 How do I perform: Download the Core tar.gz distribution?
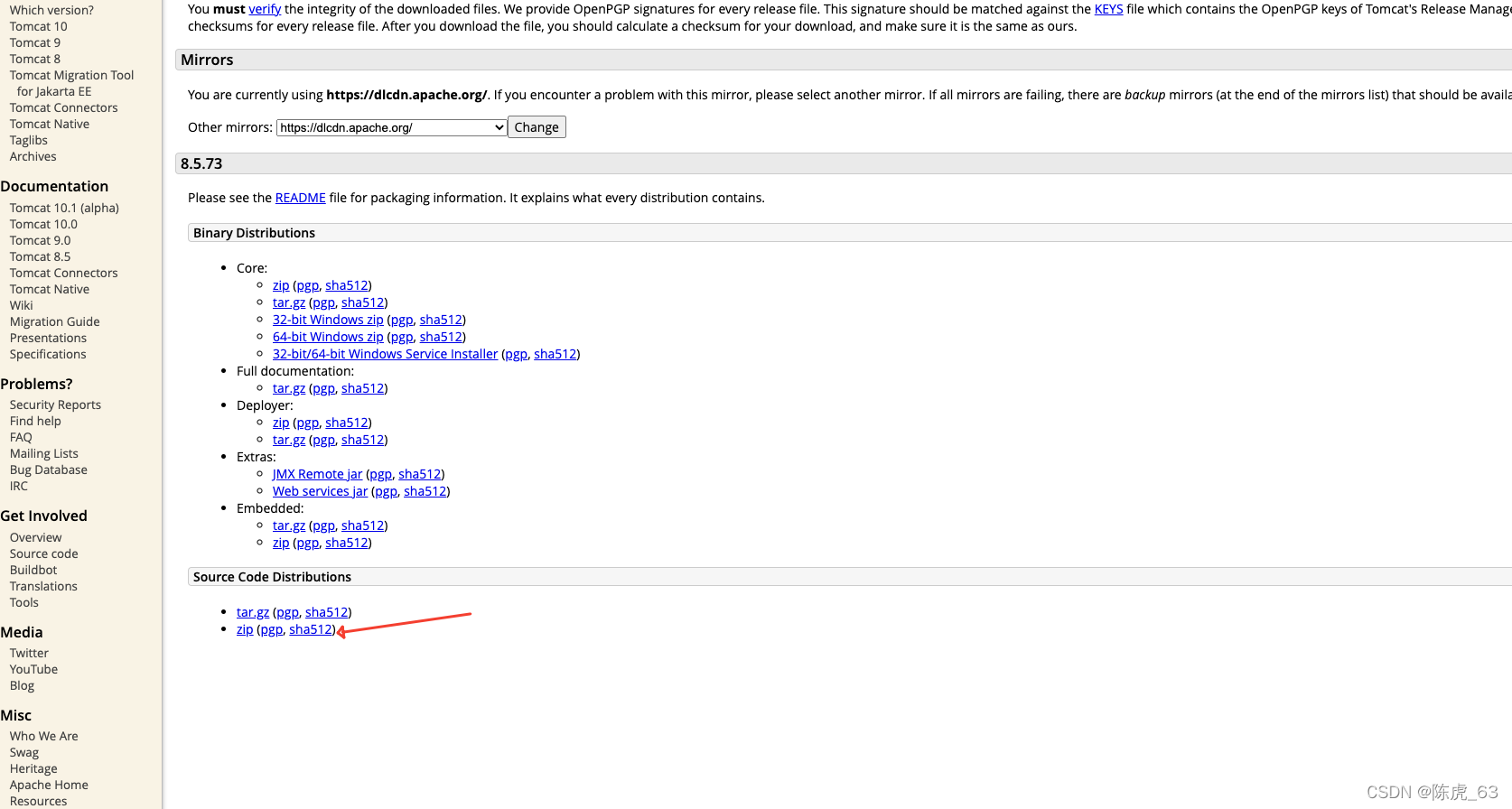click(289, 302)
